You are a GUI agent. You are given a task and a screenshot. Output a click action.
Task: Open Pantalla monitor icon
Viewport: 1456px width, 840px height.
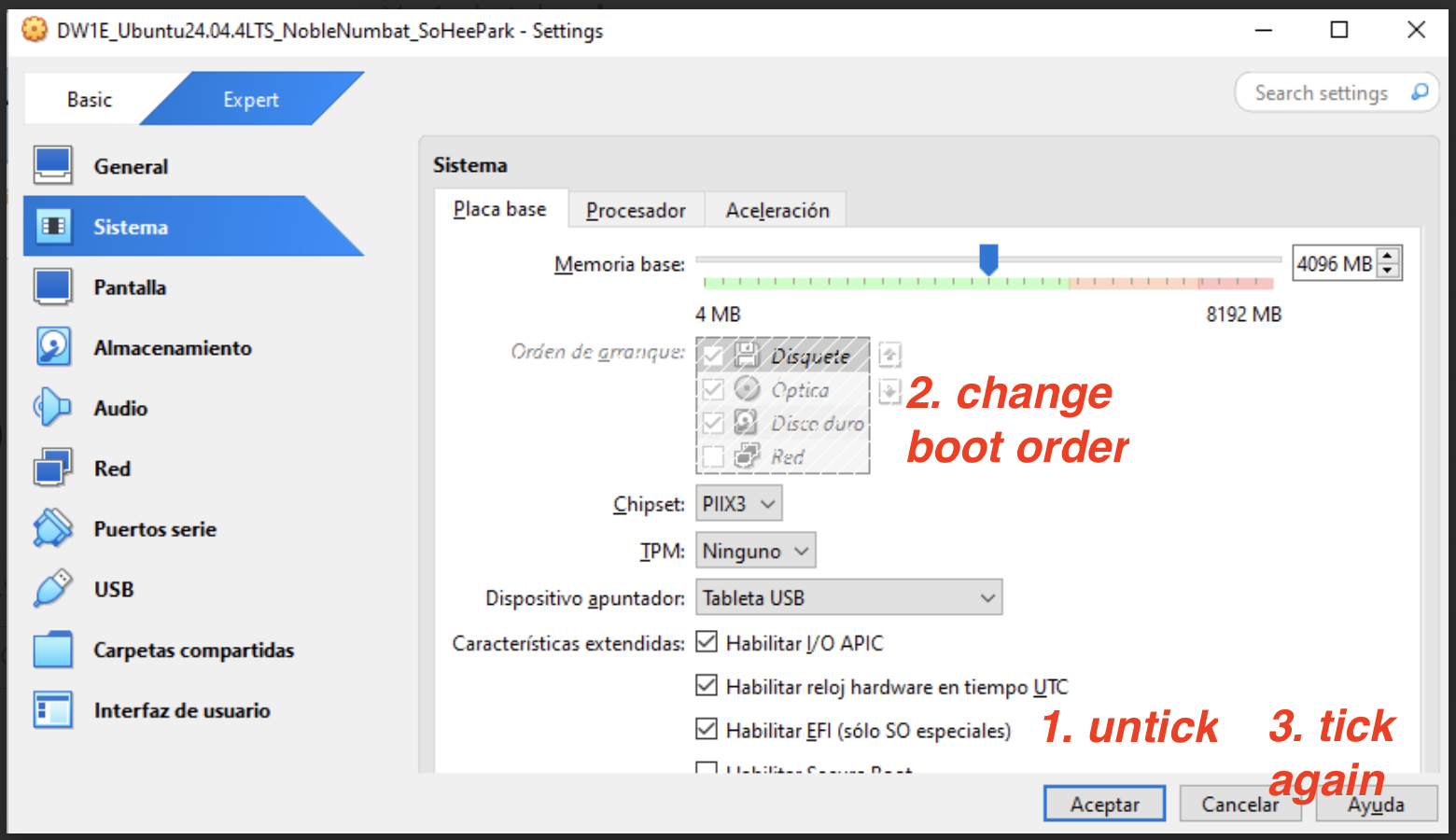coord(53,287)
